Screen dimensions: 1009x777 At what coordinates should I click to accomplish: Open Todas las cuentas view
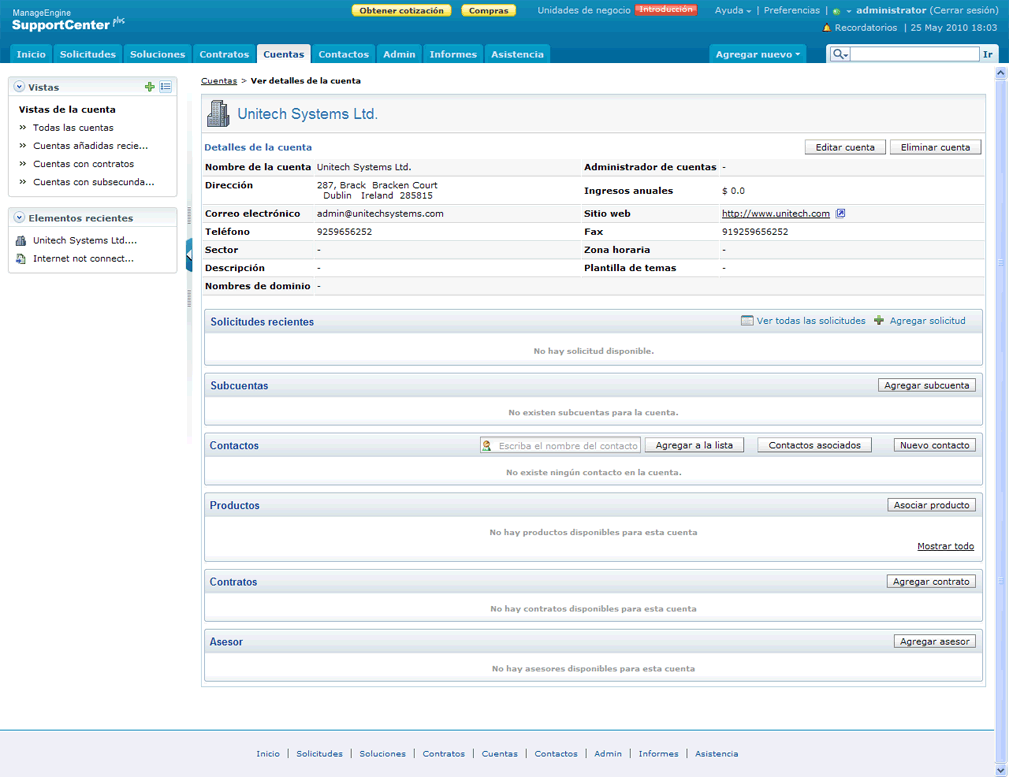[x=73, y=127]
